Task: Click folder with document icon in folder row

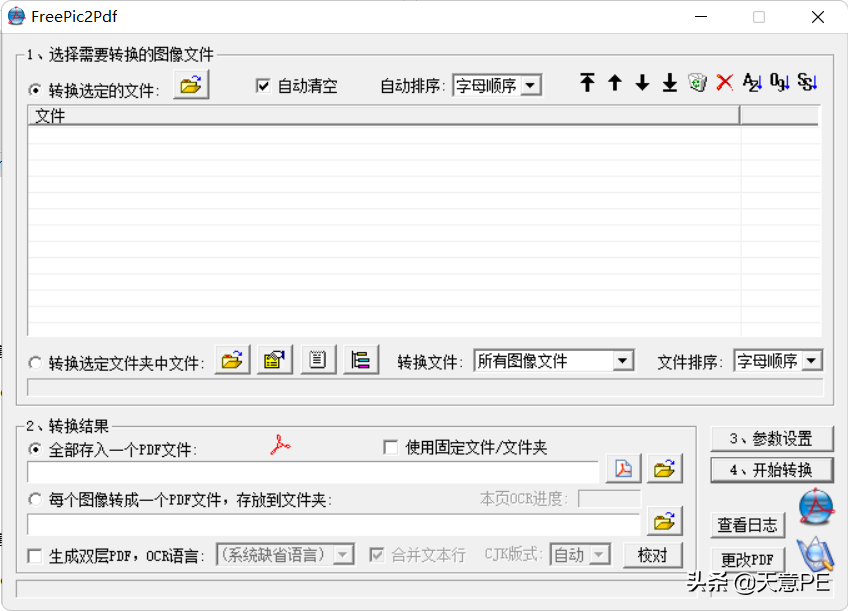Action: click(275, 360)
